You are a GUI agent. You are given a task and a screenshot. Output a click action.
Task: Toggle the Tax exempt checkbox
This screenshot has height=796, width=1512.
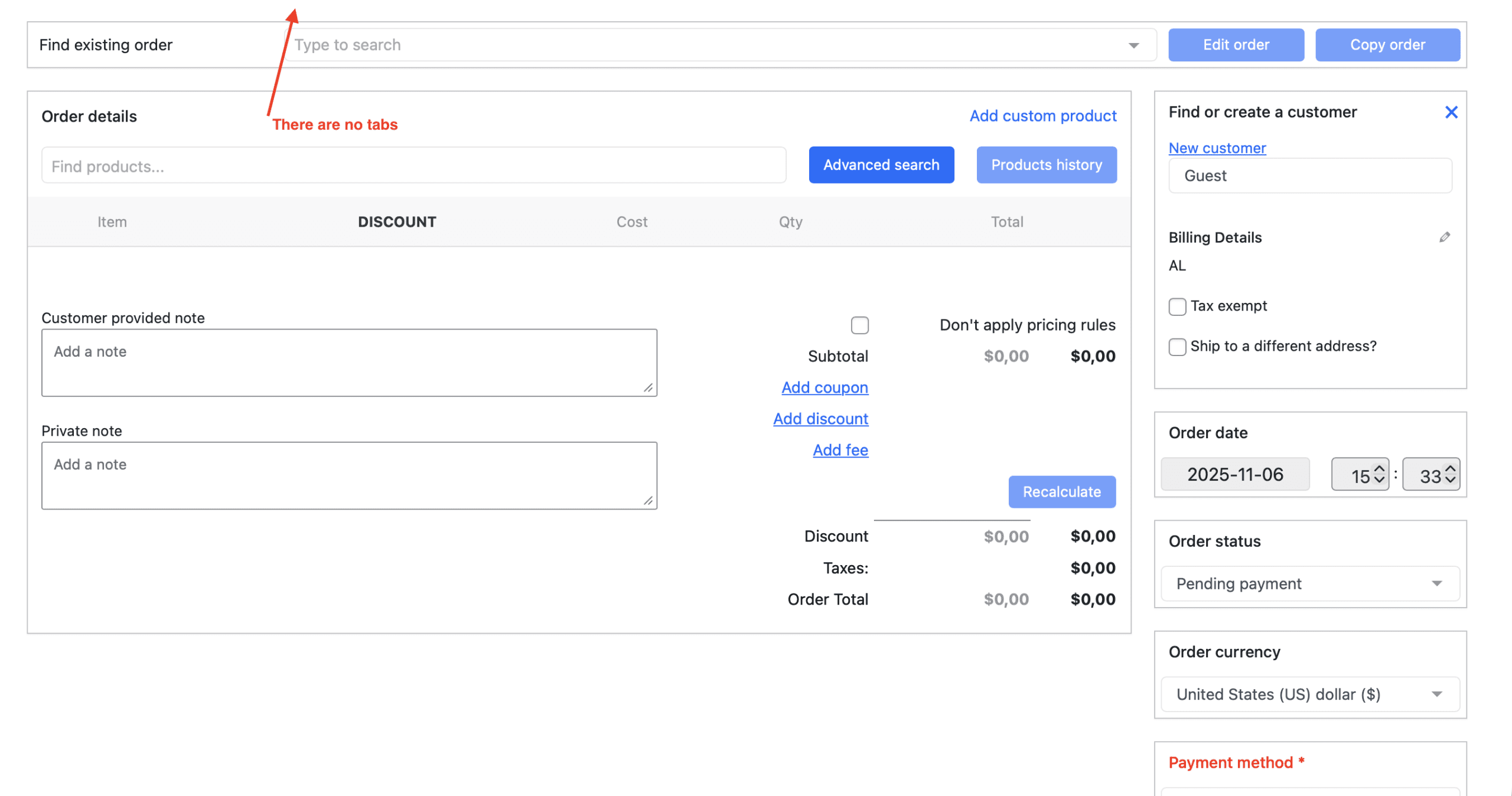pos(1177,306)
